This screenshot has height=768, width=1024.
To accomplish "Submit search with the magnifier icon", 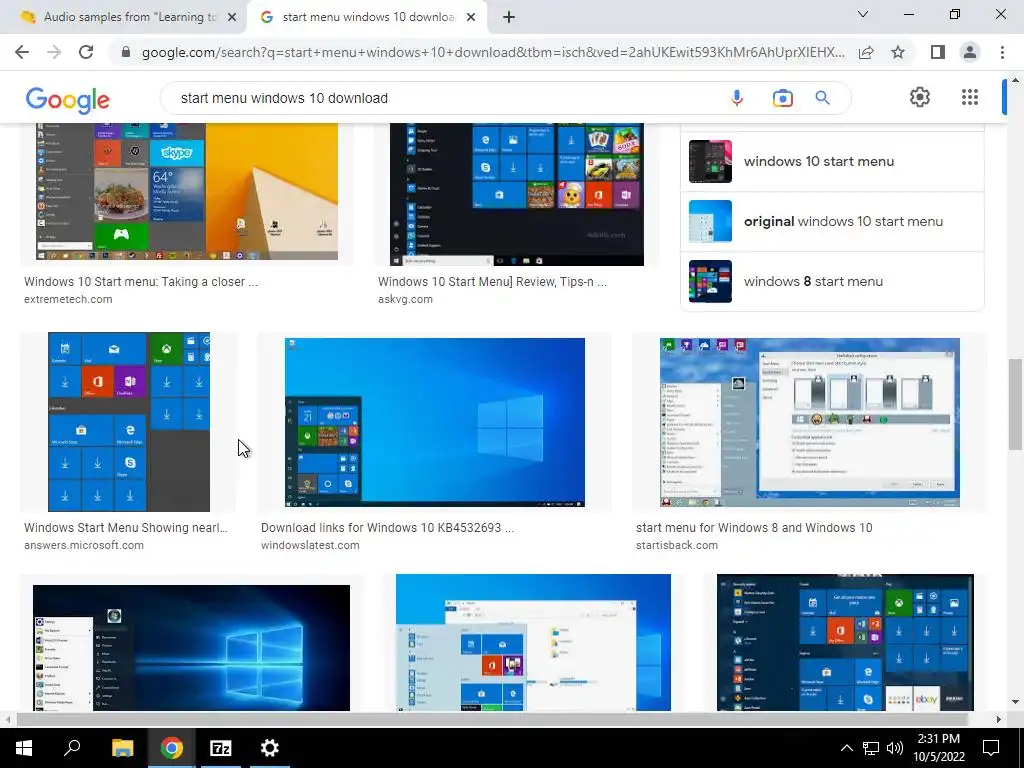I will pyautogui.click(x=822, y=98).
